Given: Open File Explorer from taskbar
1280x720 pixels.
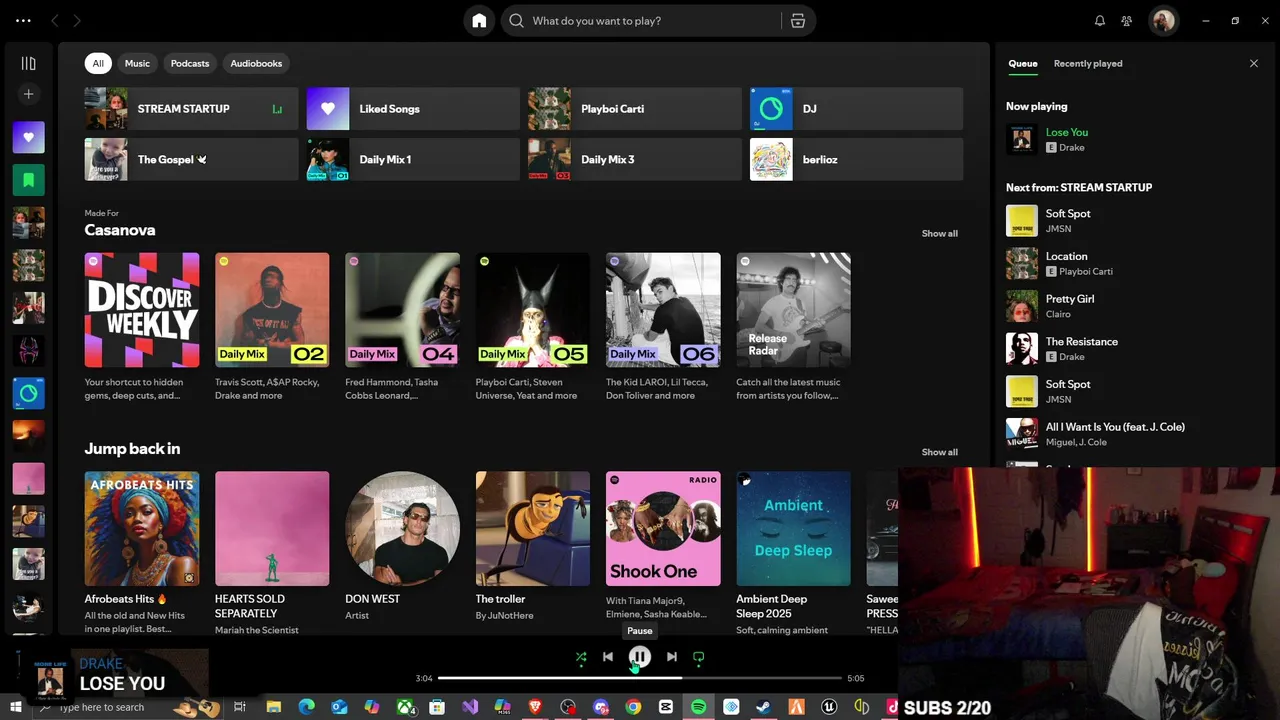Looking at the screenshot, I should point(273,707).
